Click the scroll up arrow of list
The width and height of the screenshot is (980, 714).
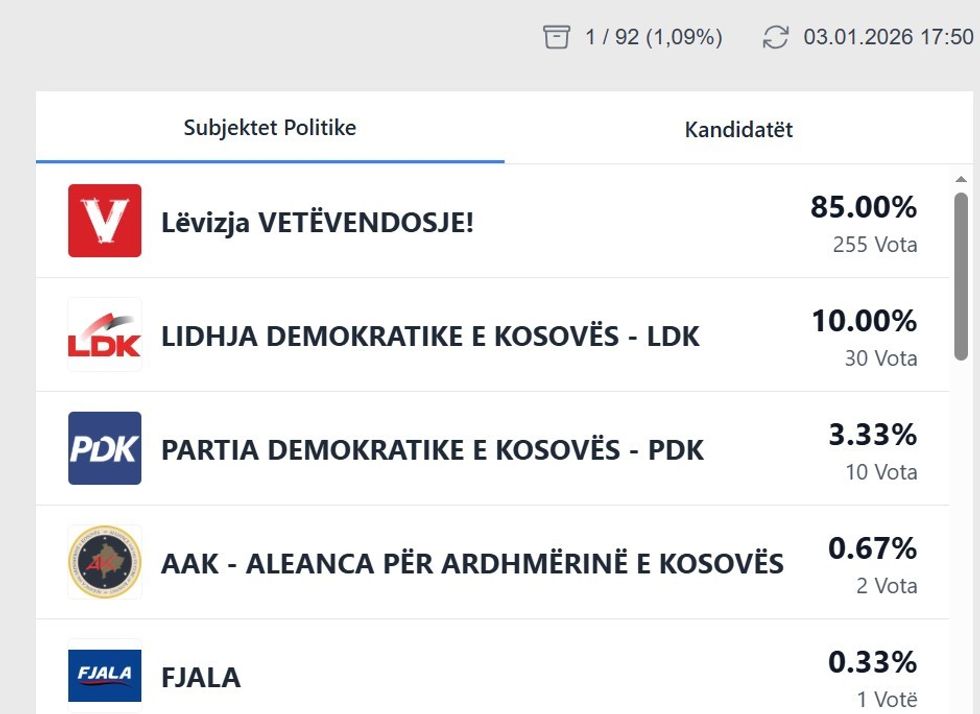(x=961, y=180)
